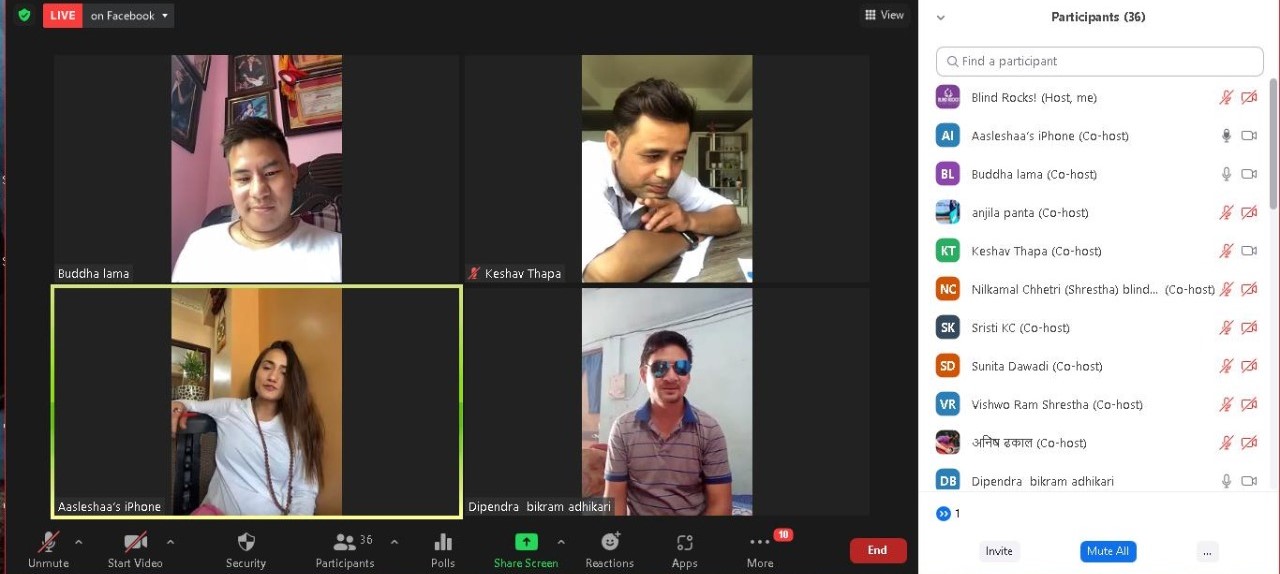Open the Participants icon in toolbar
The width and height of the screenshot is (1280, 574).
[x=345, y=542]
